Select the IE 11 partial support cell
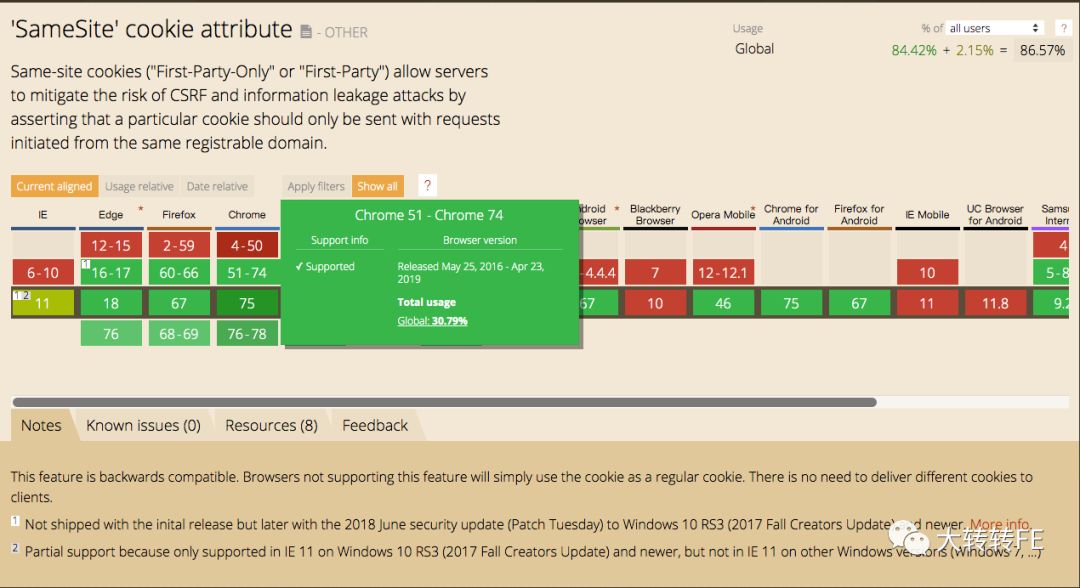Viewport: 1080px width, 588px height. coord(43,303)
